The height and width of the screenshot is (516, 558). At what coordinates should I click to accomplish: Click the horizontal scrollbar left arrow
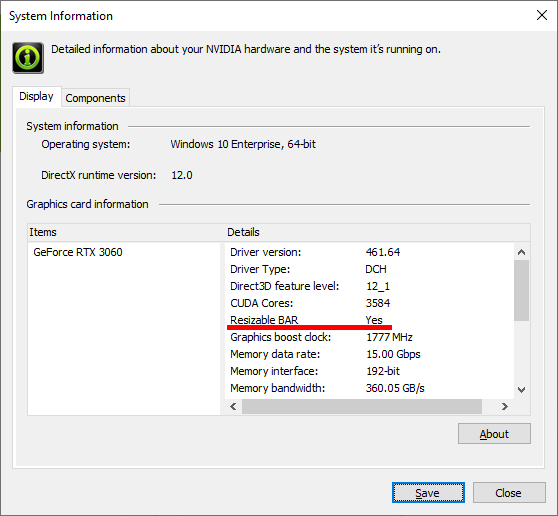coord(233,406)
